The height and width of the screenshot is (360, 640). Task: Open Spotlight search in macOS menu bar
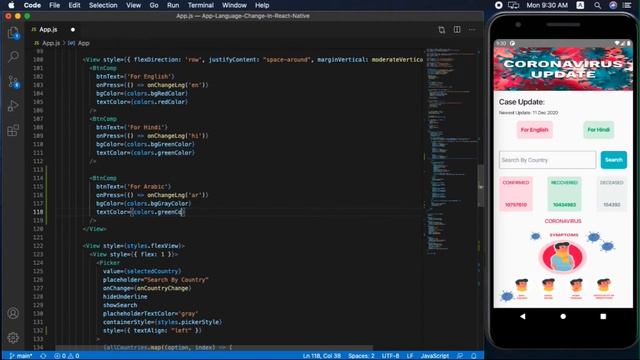pyautogui.click(x=597, y=5)
